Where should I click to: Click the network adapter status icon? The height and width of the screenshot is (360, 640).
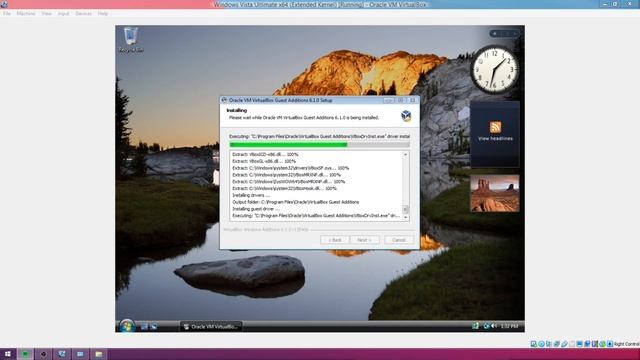click(x=557, y=344)
